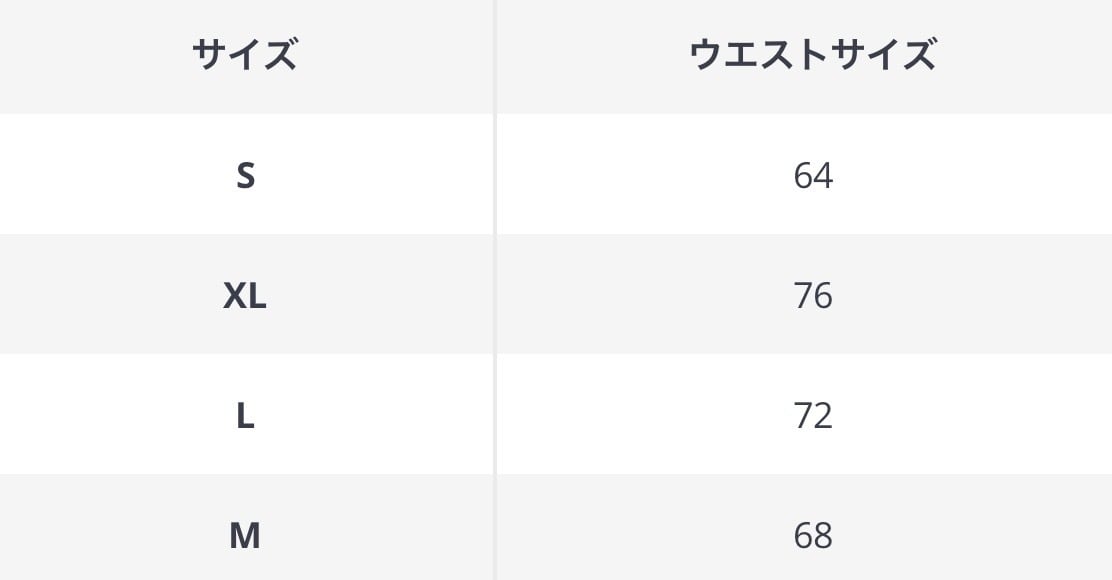Pick the size label with 76 waist
This screenshot has height=580, width=1112.
point(245,296)
